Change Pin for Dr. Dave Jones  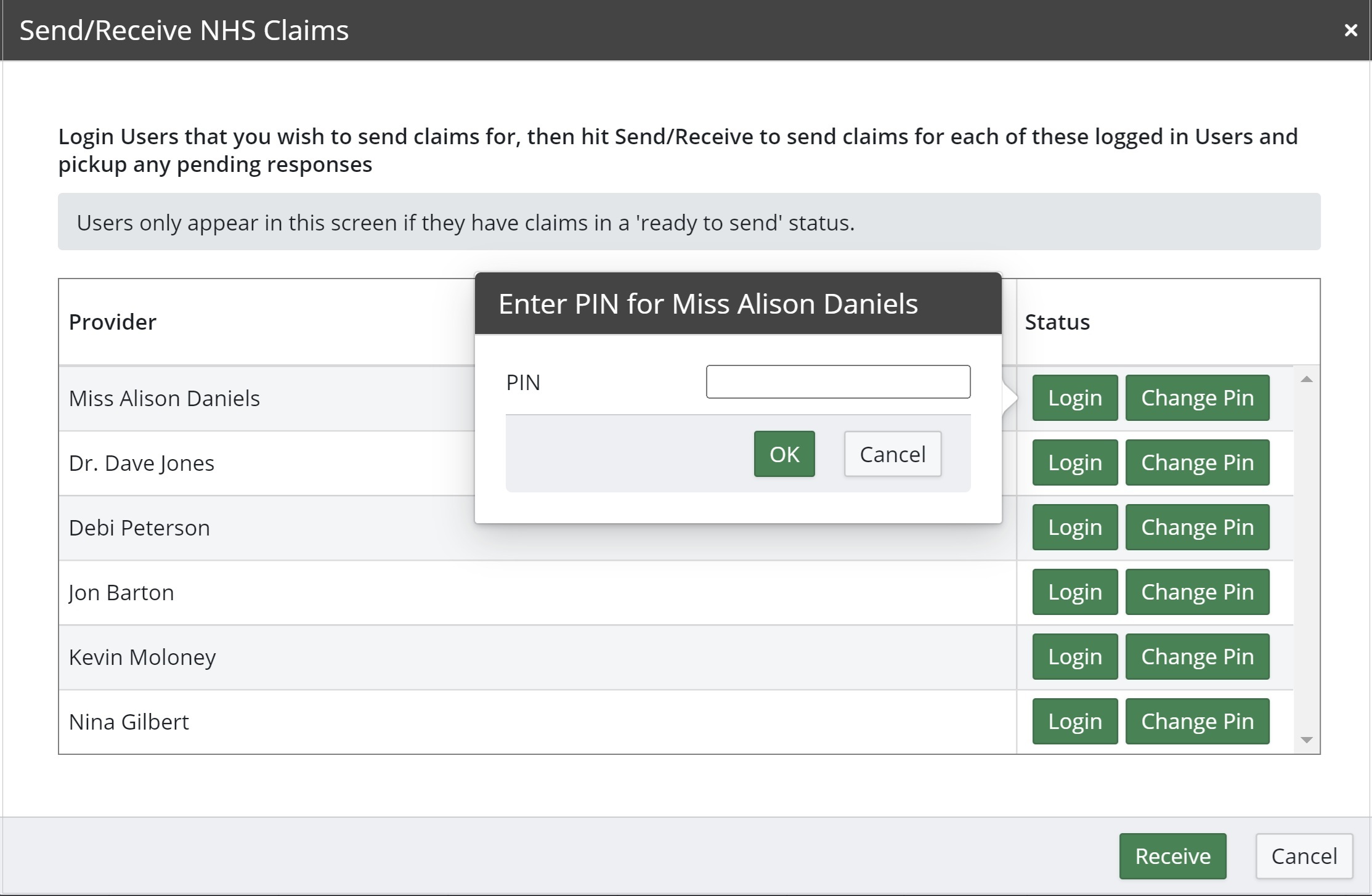(1198, 463)
